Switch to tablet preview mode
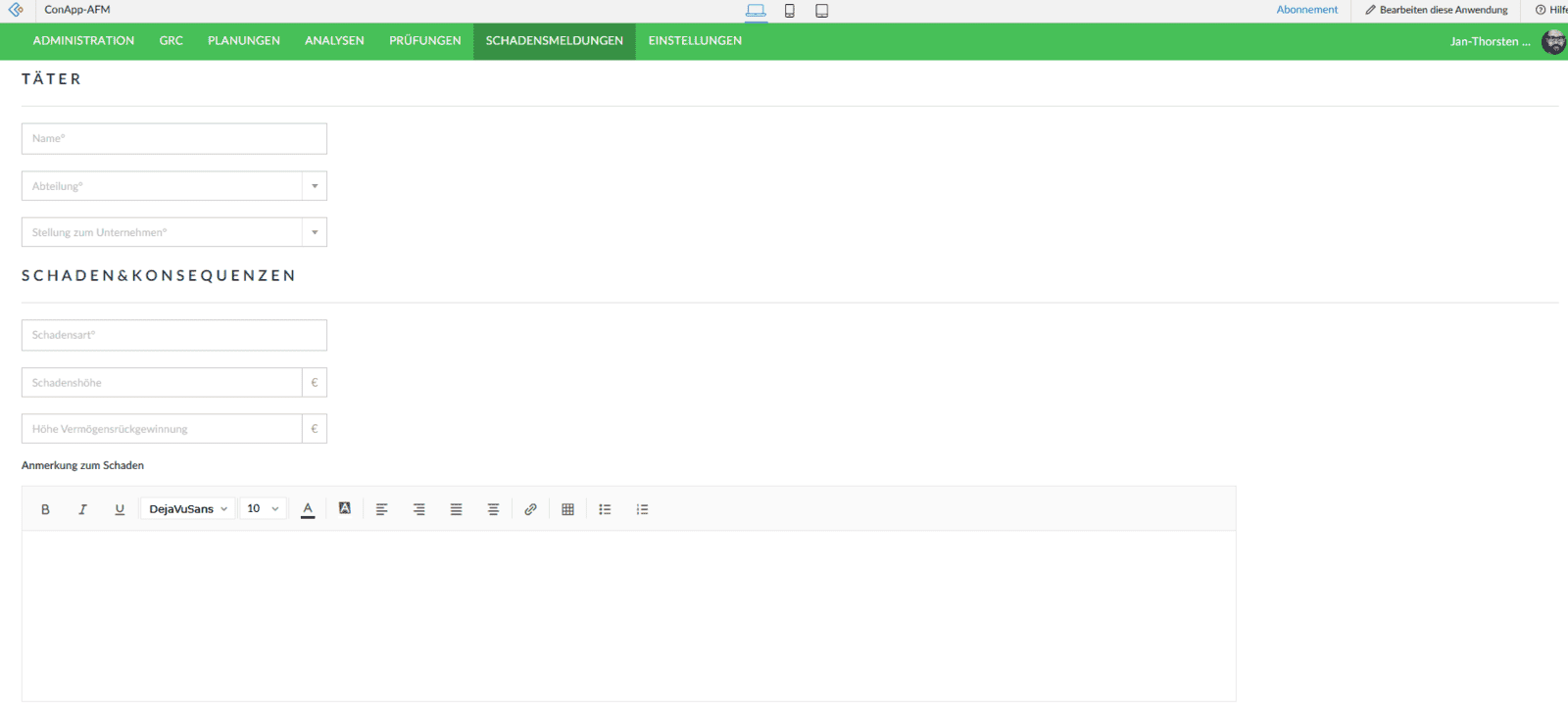Image resolution: width=1568 pixels, height=711 pixels. coord(822,11)
